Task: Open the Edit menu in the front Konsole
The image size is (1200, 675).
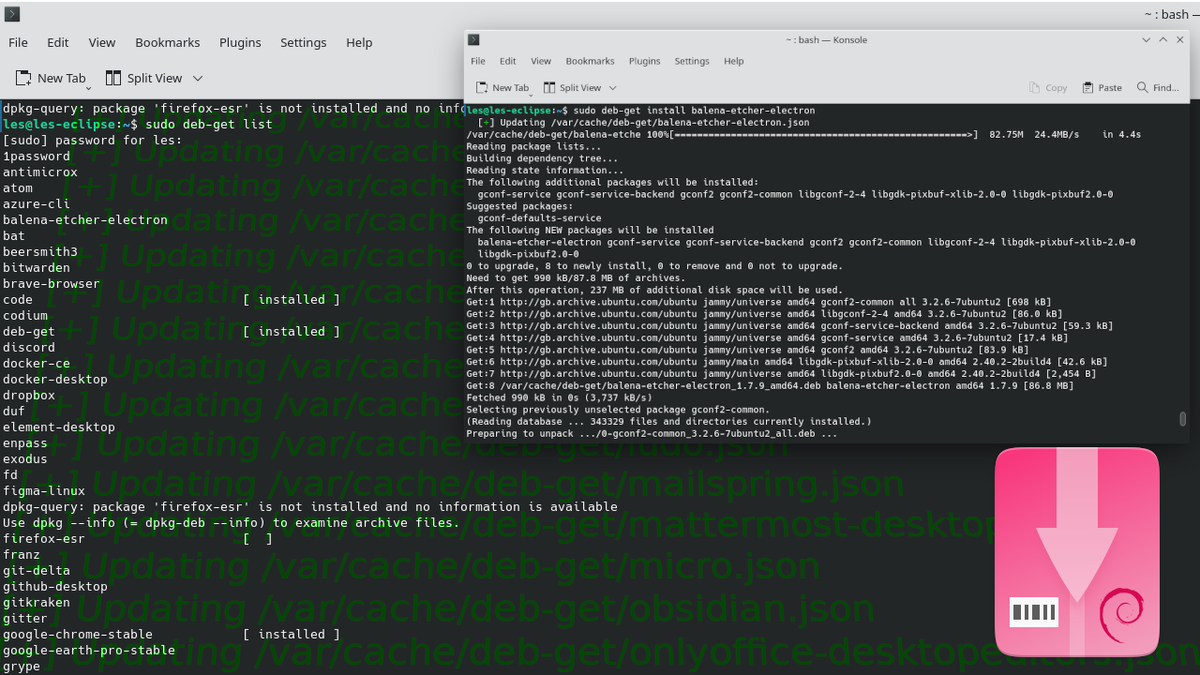Action: pyautogui.click(x=508, y=61)
